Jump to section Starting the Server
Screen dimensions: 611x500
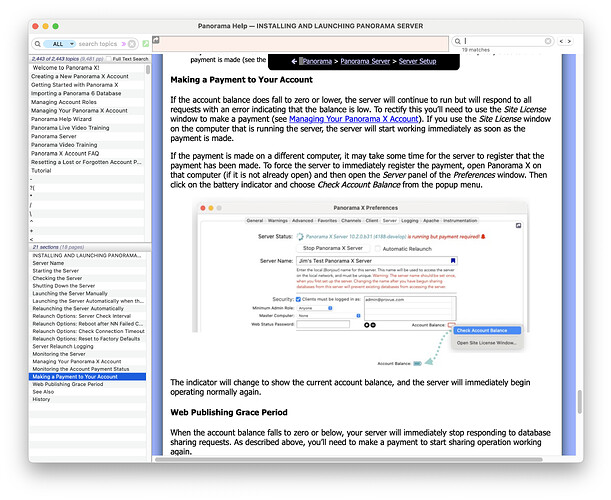(87, 271)
